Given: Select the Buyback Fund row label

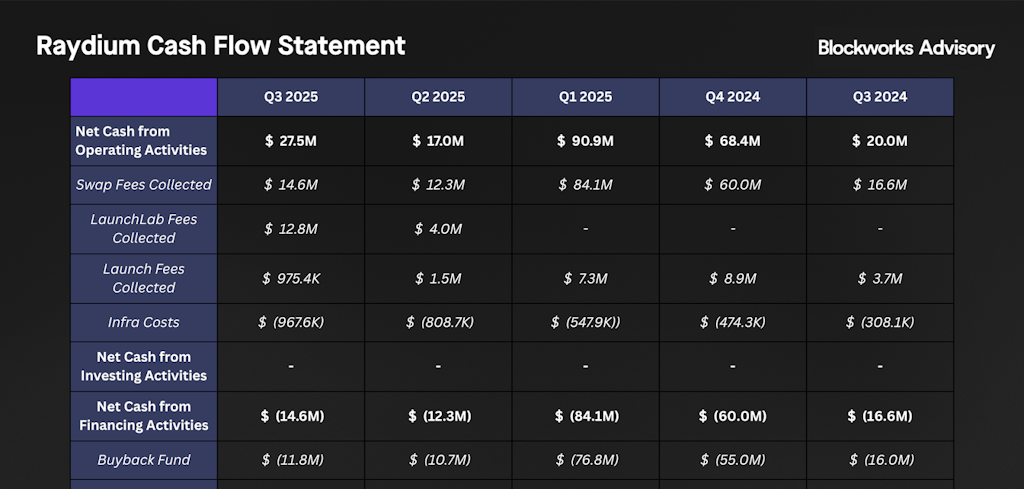Looking at the screenshot, I should (144, 460).
